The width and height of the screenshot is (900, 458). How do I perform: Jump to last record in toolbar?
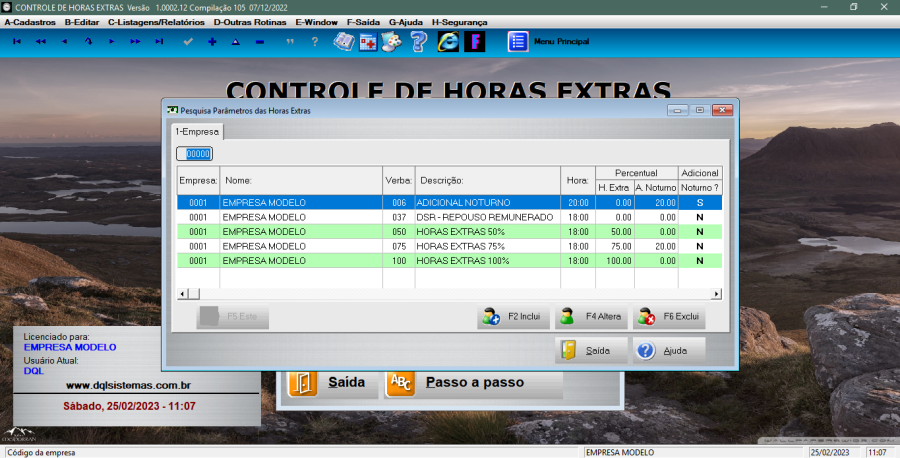[x=159, y=42]
